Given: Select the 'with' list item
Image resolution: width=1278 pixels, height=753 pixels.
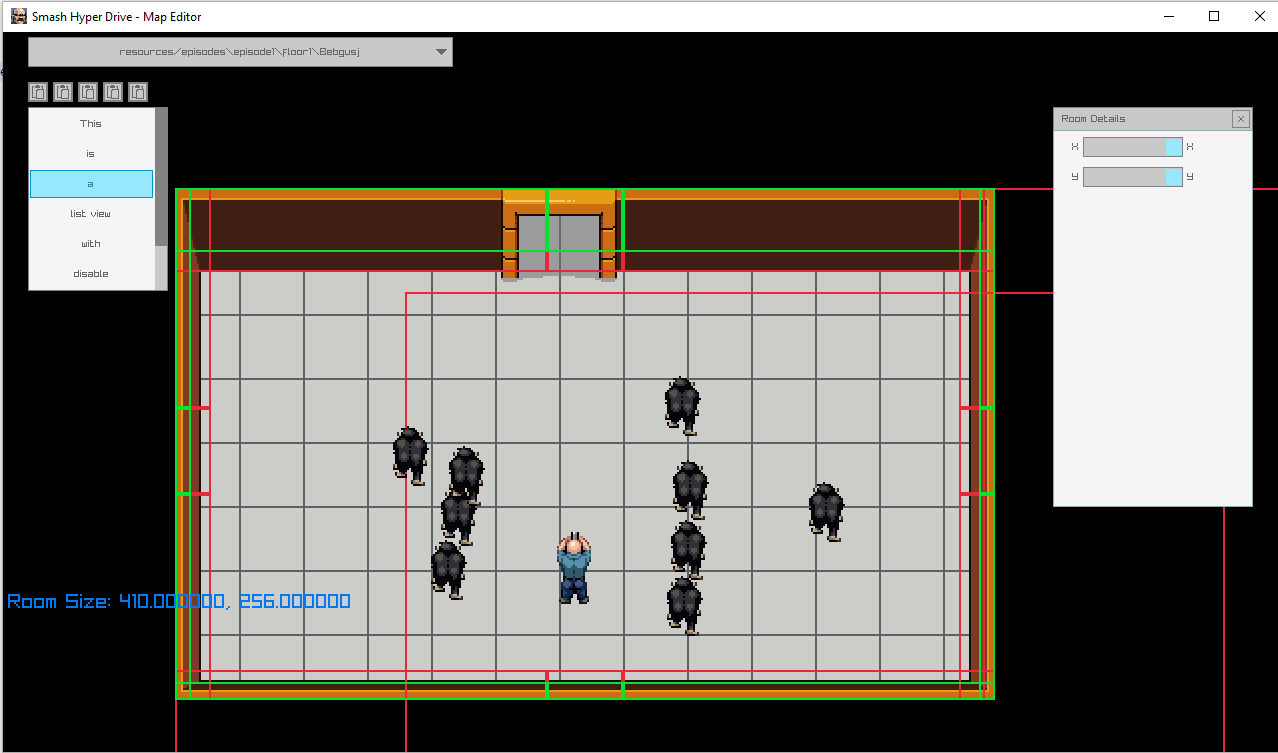Looking at the screenshot, I should (91, 244).
